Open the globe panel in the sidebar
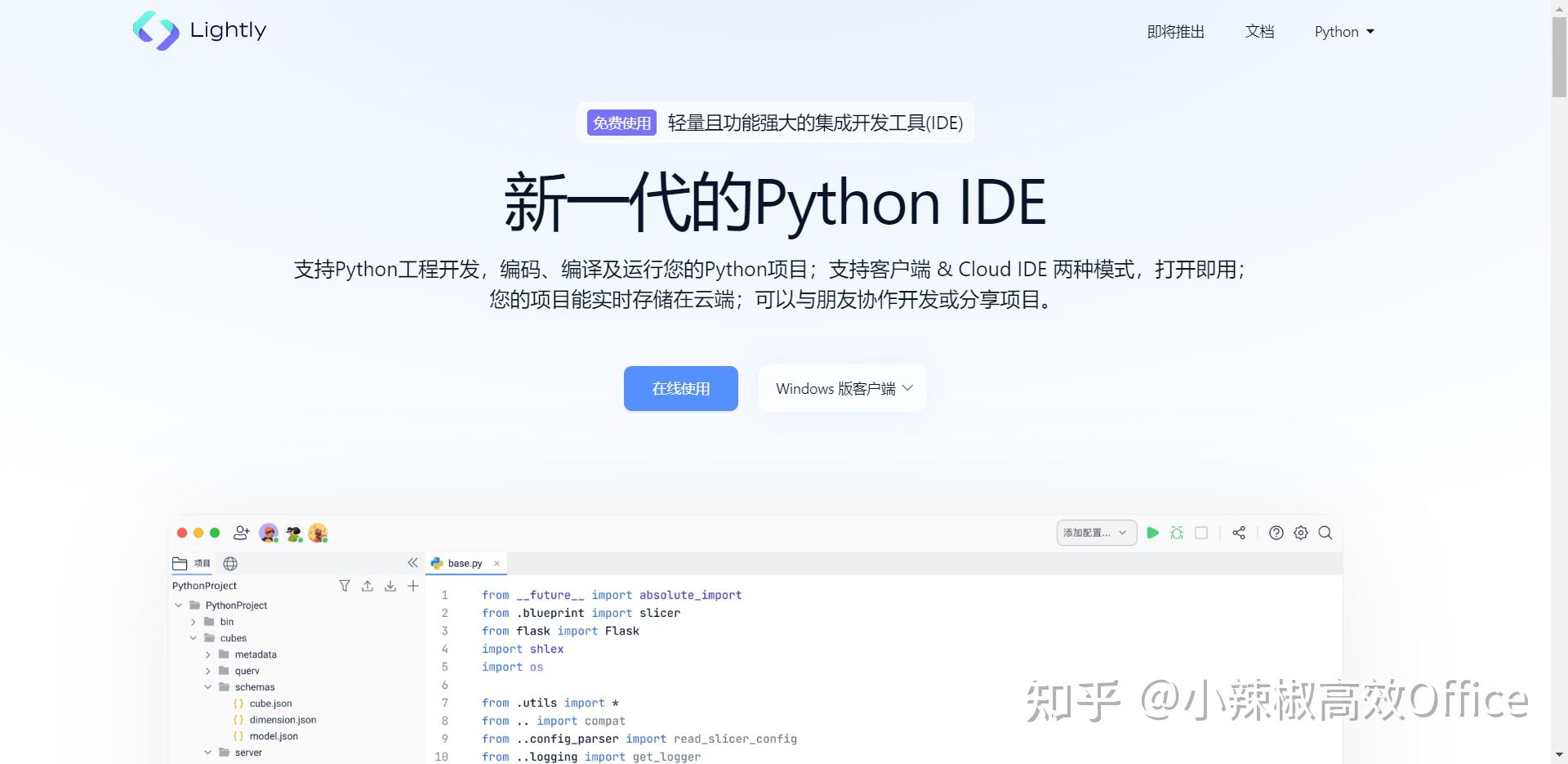Screen dimensions: 1568x764 229,563
